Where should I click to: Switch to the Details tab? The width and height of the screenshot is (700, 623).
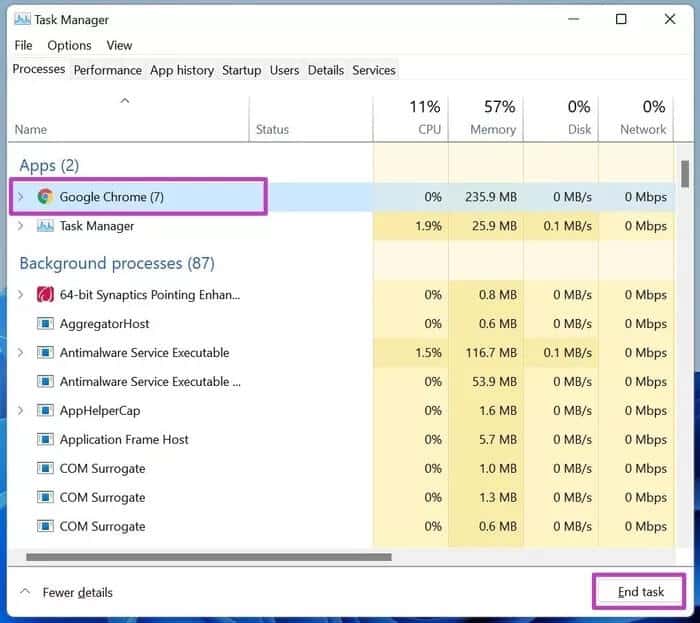tap(326, 70)
